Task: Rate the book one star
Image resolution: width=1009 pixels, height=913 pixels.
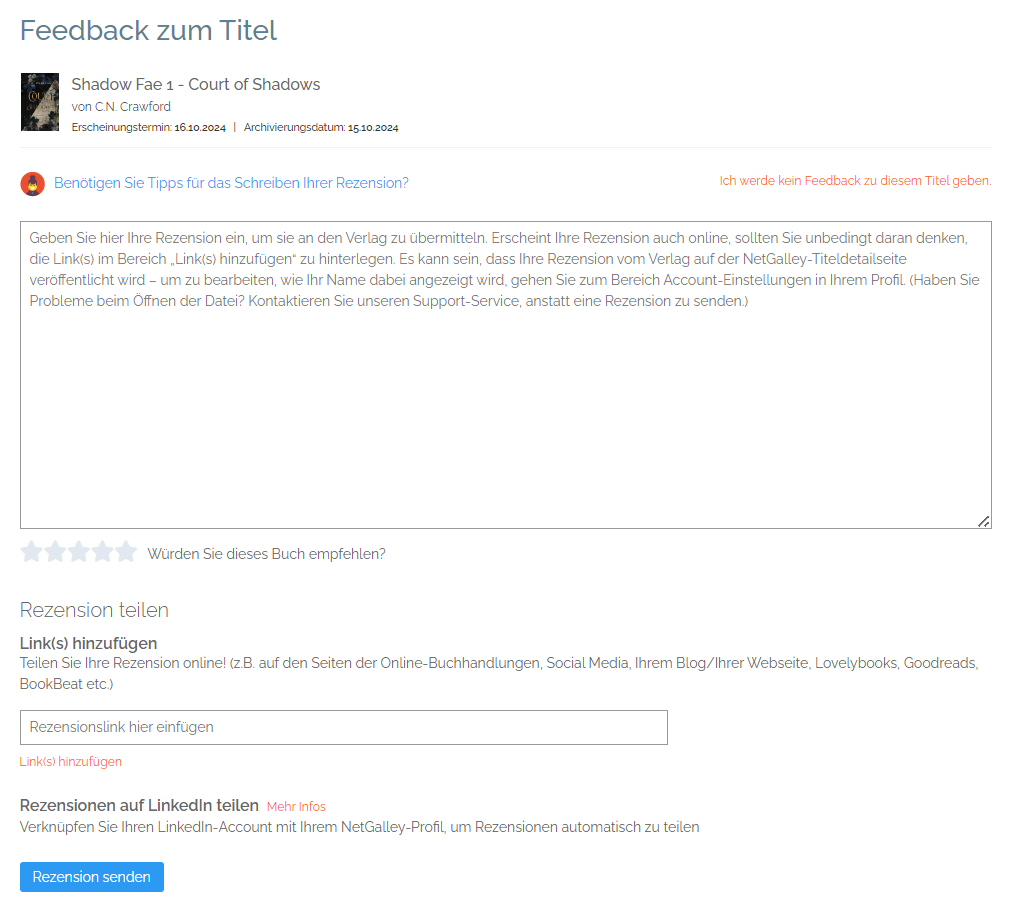Action: 32,552
